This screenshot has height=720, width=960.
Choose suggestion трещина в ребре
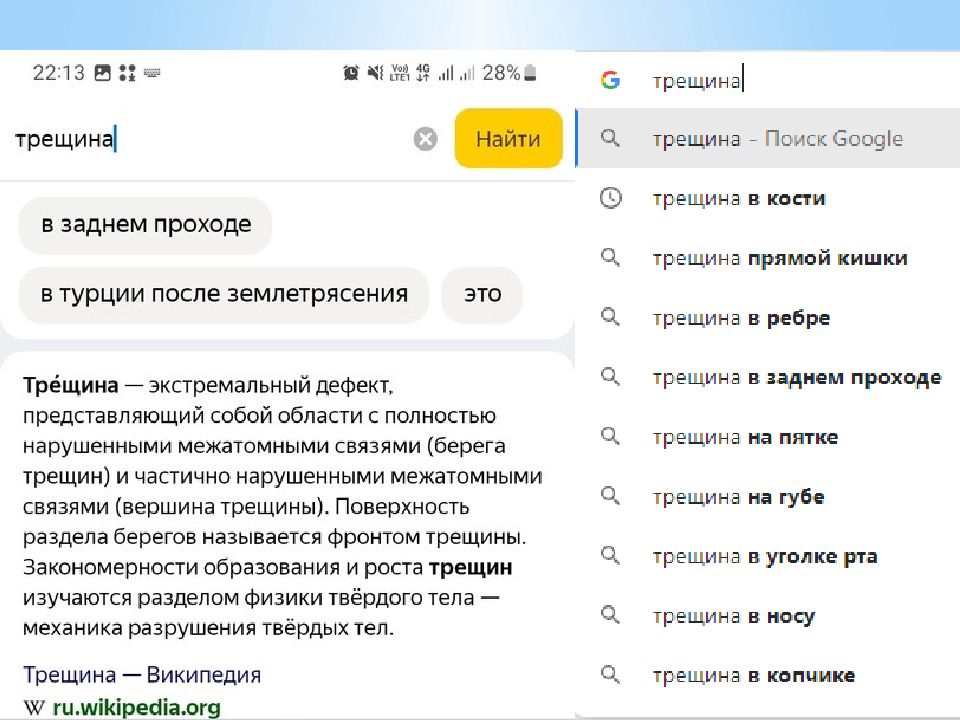[x=768, y=317]
